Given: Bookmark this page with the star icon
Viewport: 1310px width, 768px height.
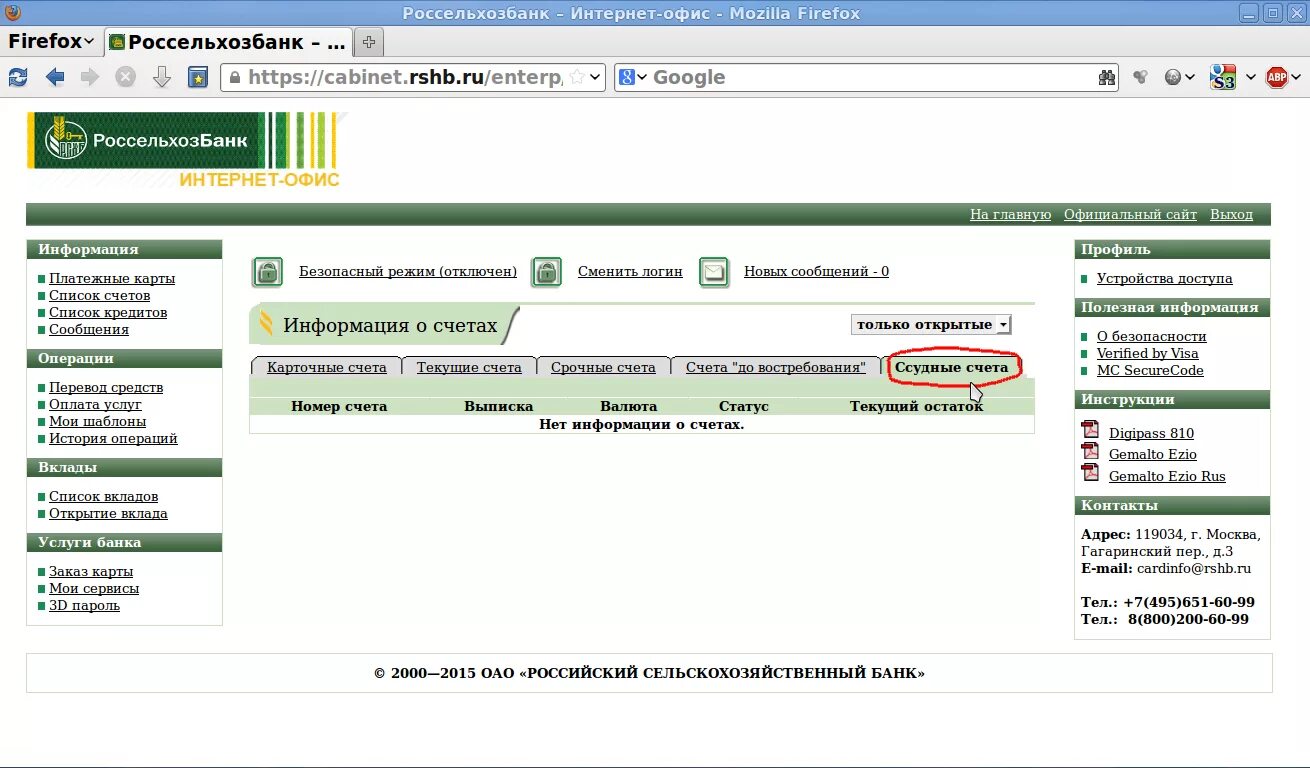Looking at the screenshot, I should [577, 77].
